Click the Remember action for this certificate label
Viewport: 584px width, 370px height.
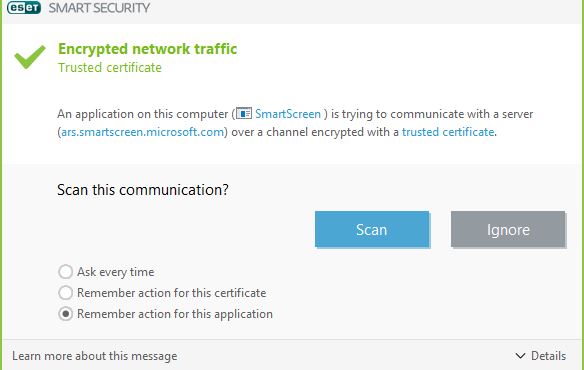pos(172,293)
